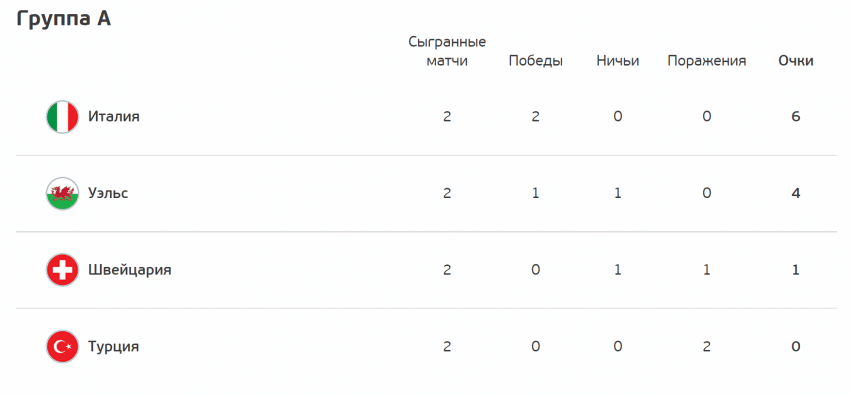
Task: Open the Швейцария team link
Action: pyautogui.click(x=130, y=270)
